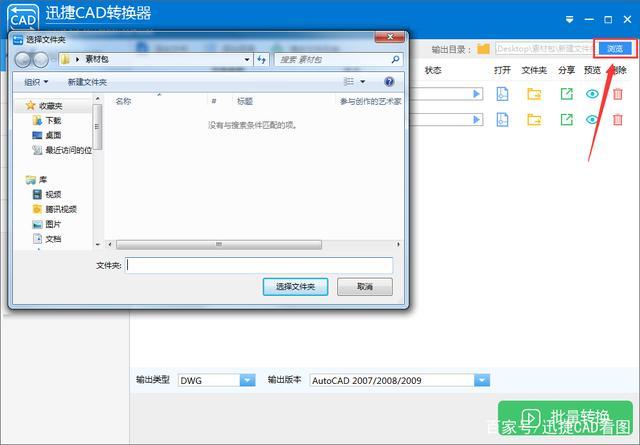
Task: Click the 文件夹 column header in main window
Action: 534,70
